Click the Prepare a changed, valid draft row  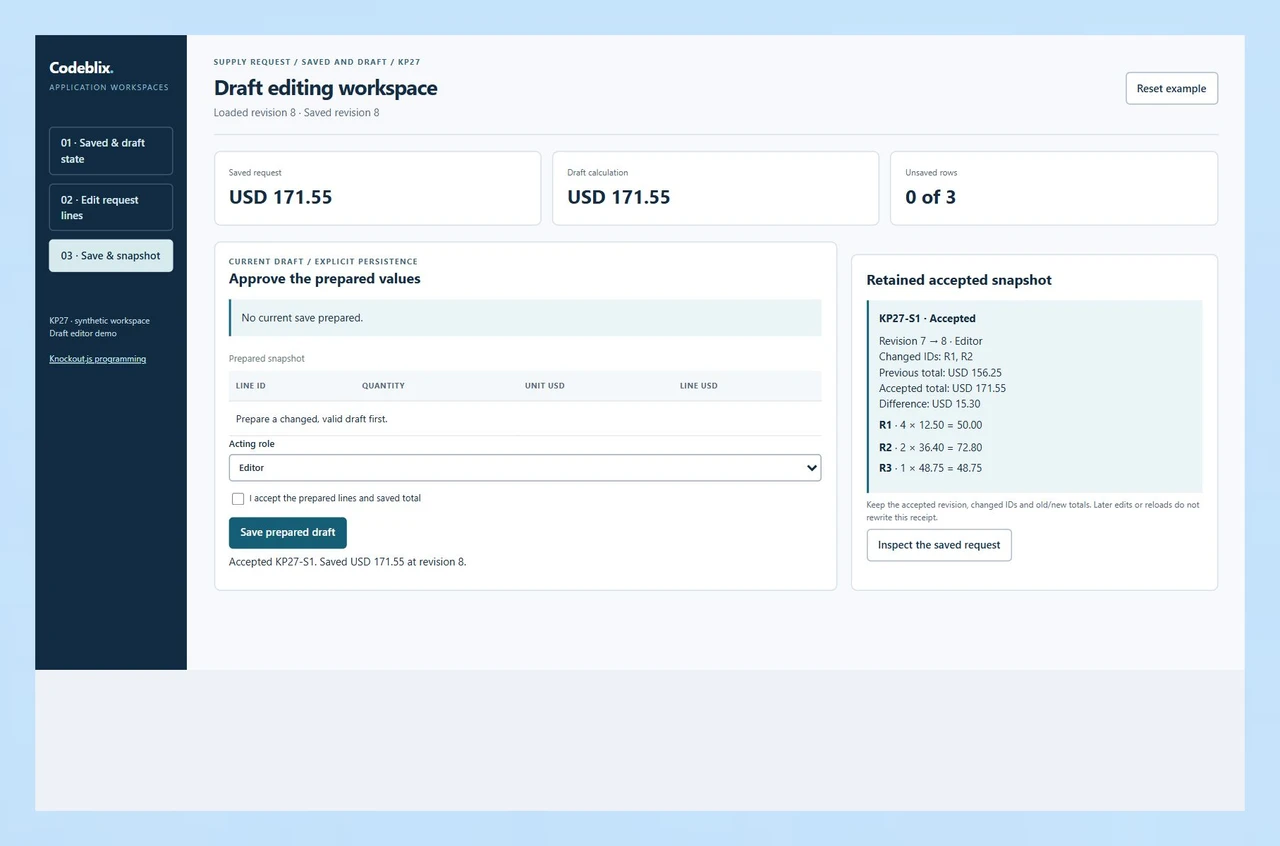click(x=525, y=419)
